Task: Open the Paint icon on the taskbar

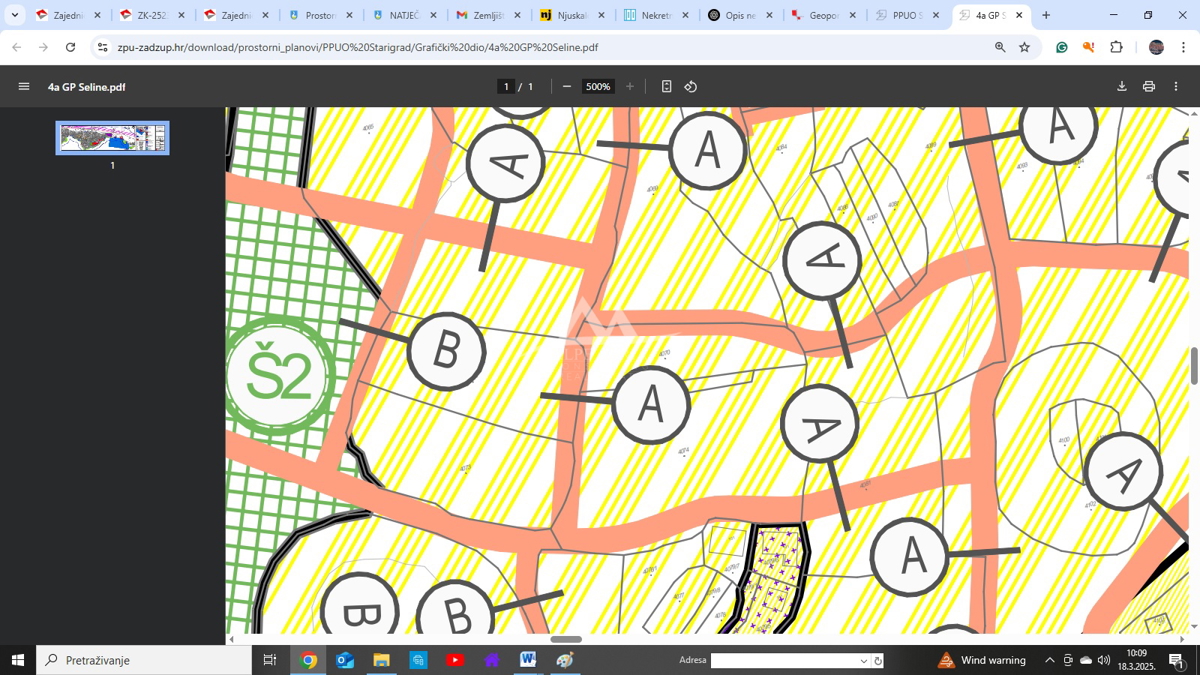Action: click(565, 660)
